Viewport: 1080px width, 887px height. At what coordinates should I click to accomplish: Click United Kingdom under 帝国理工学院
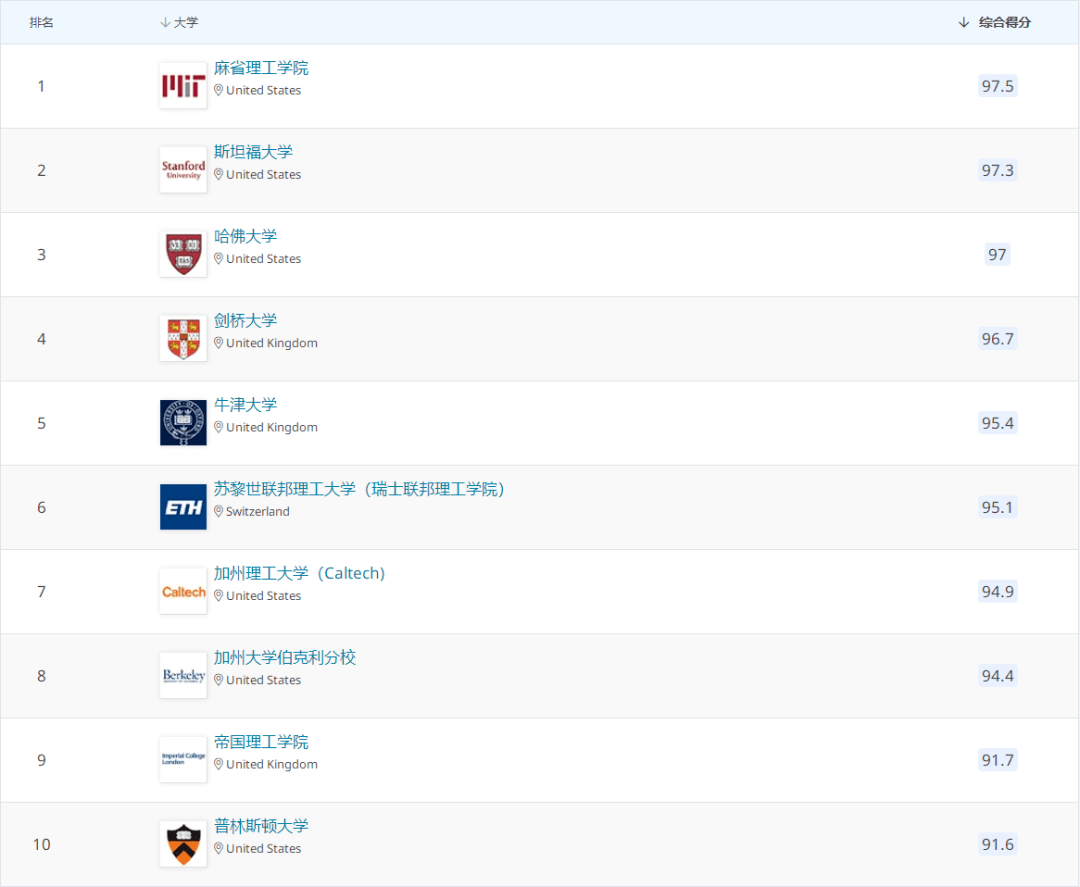click(x=272, y=764)
